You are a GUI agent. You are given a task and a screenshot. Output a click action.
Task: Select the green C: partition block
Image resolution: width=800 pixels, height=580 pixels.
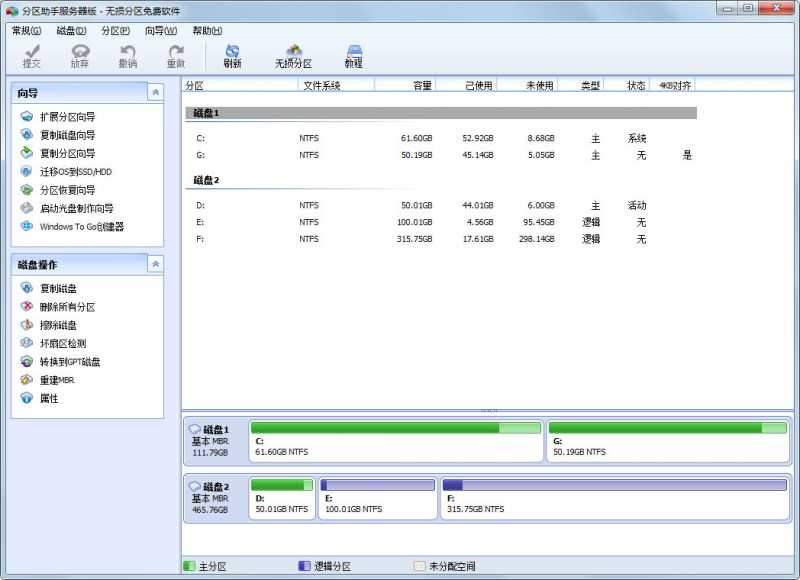(394, 441)
